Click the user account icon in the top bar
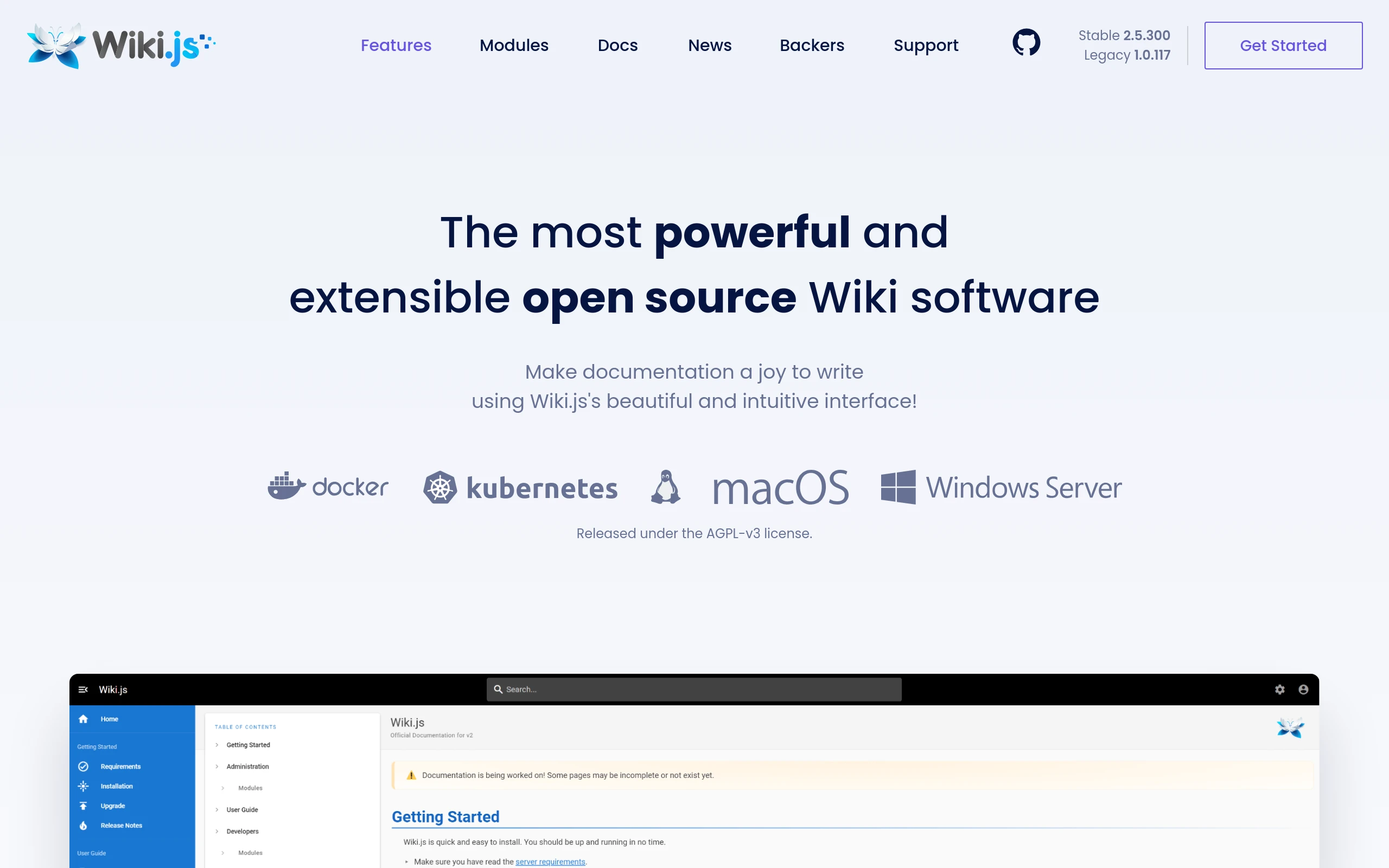This screenshot has width=1389, height=868. click(1303, 690)
